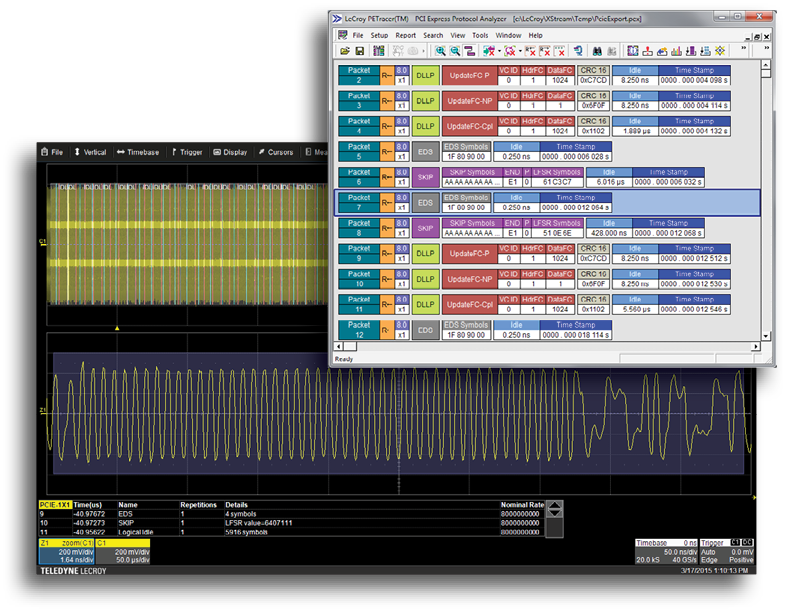The height and width of the screenshot is (611, 787).
Task: Click the Zoom In magnifier icon
Action: (439, 50)
